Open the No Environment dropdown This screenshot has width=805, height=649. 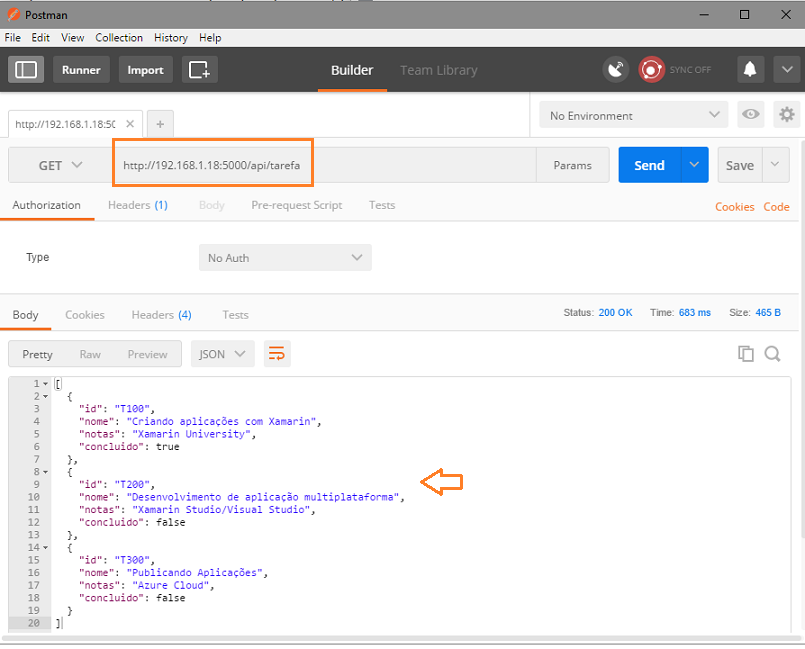pos(634,115)
